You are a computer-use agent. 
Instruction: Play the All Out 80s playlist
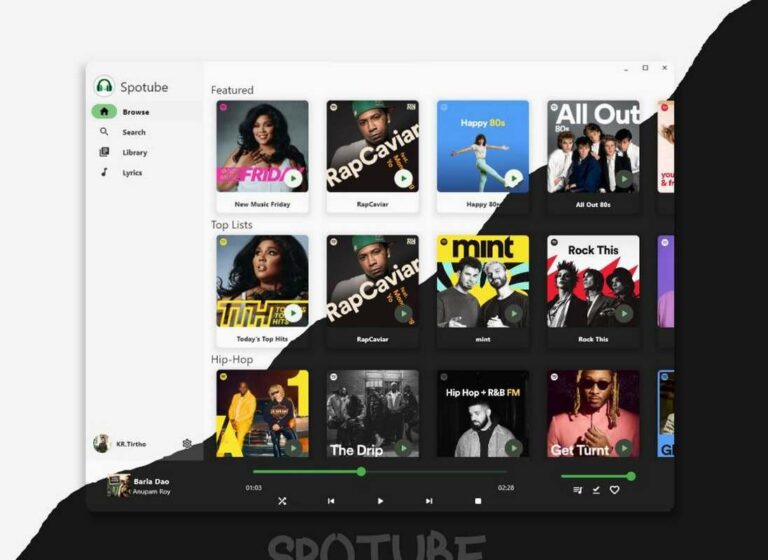624,179
